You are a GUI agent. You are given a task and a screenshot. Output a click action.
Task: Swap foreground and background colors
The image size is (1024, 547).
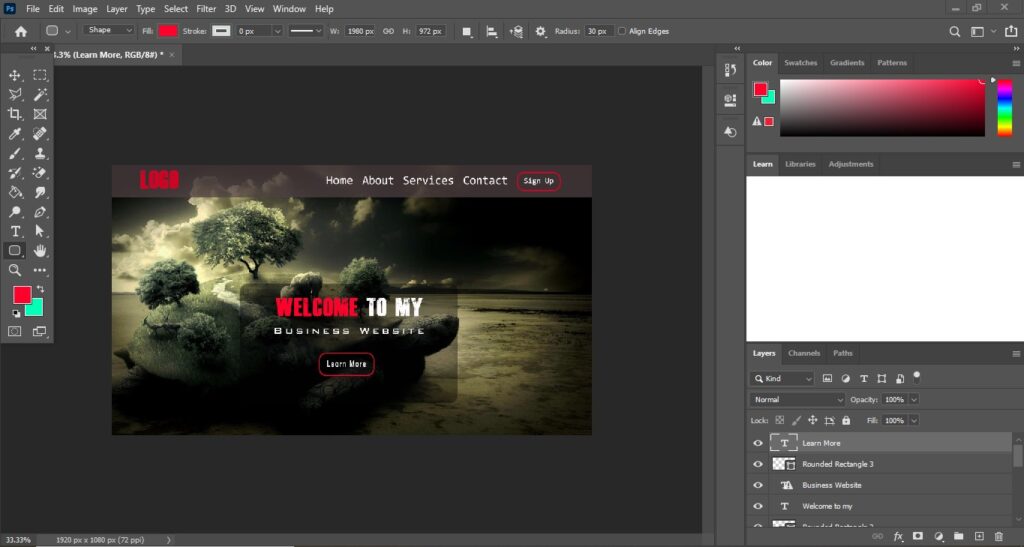(x=40, y=289)
